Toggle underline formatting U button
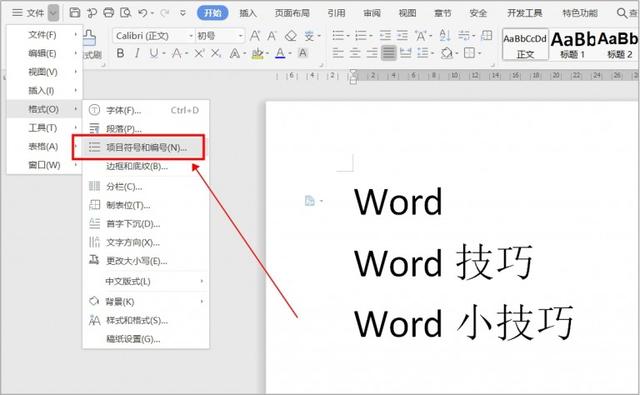The height and width of the screenshot is (395, 640). (x=154, y=53)
